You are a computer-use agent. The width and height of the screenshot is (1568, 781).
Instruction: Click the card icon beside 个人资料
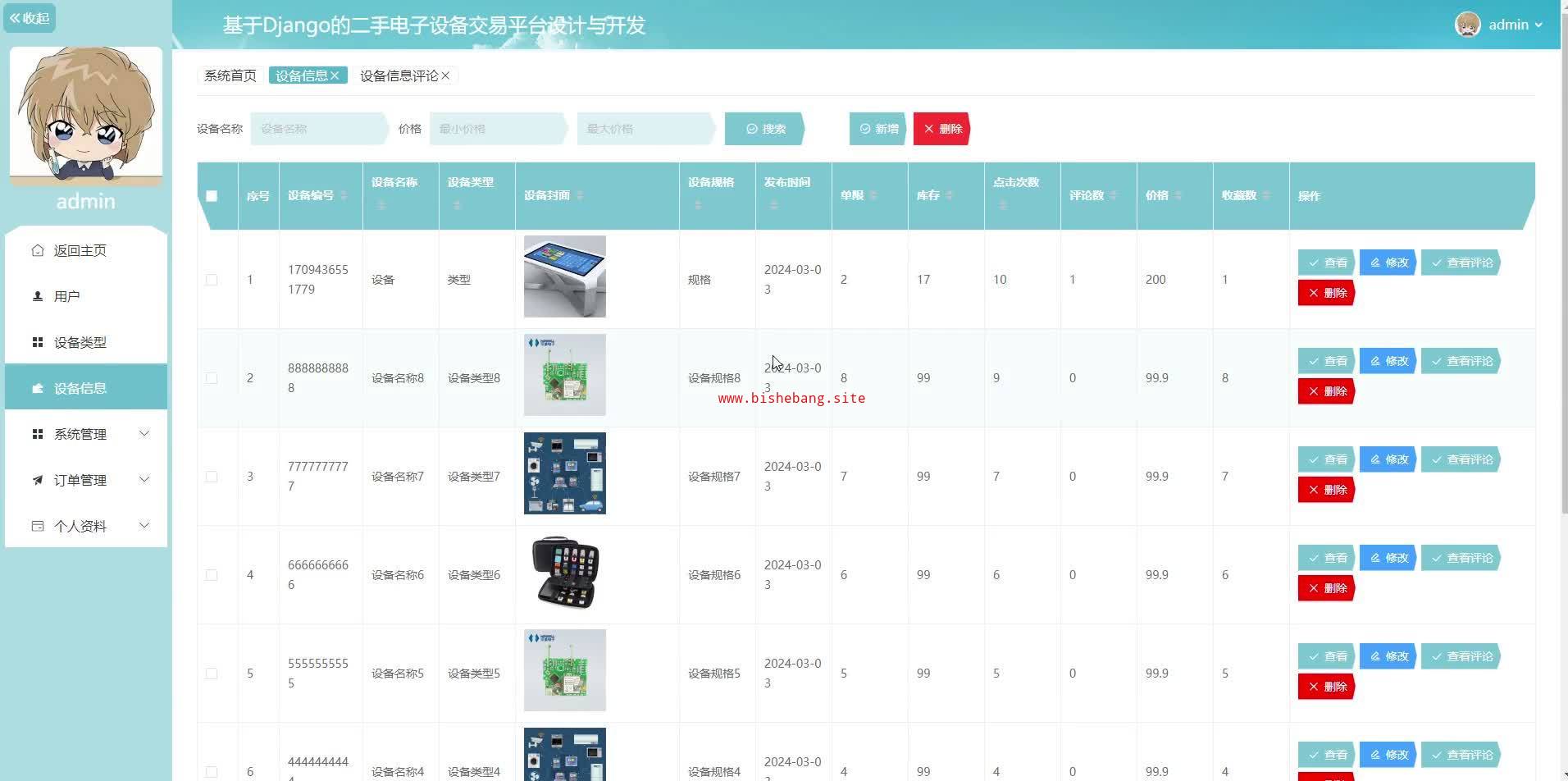click(38, 526)
